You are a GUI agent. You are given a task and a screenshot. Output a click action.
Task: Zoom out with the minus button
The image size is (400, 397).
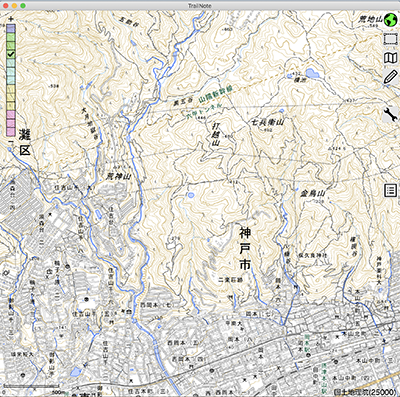(11, 141)
